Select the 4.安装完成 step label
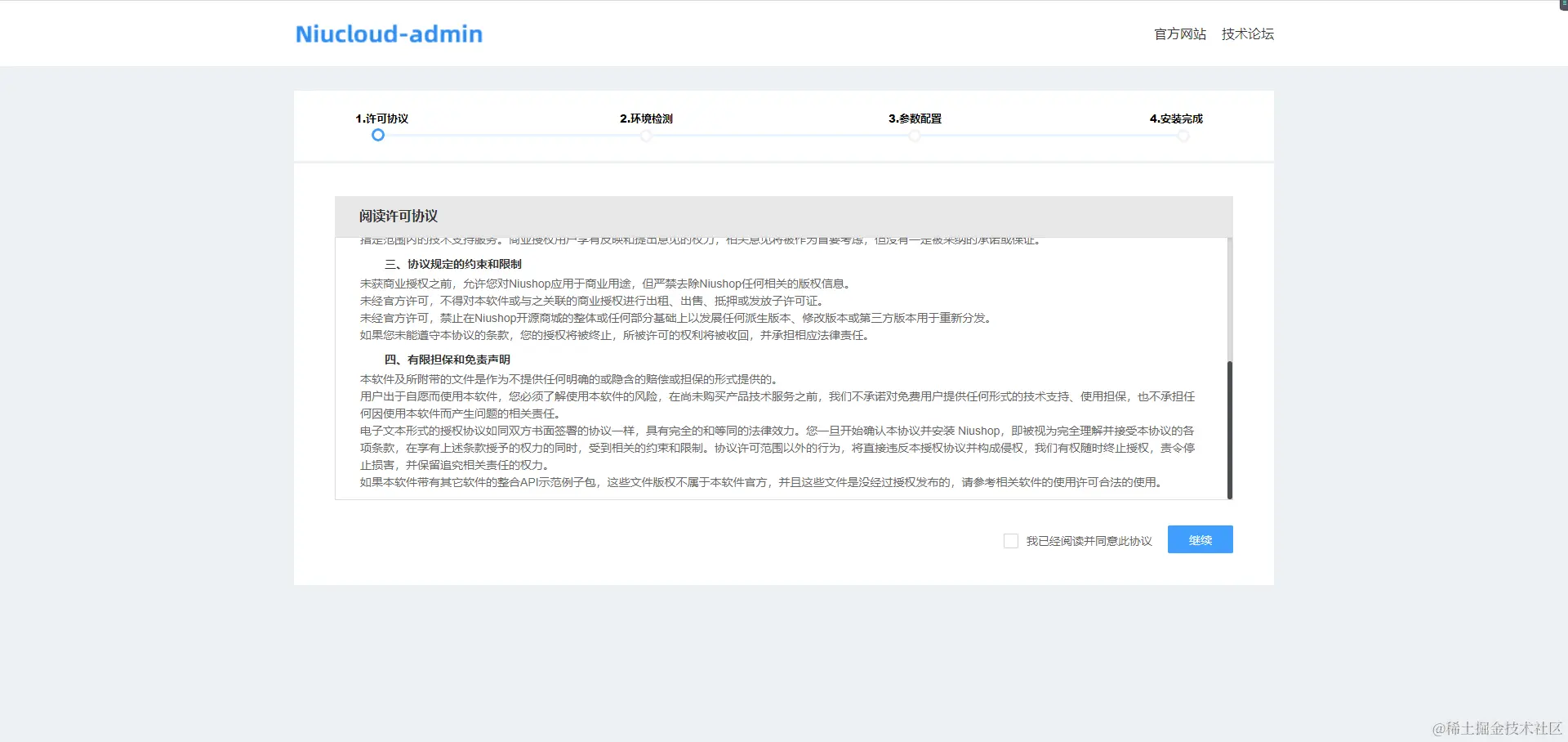The width and height of the screenshot is (1568, 742). pos(1174,118)
